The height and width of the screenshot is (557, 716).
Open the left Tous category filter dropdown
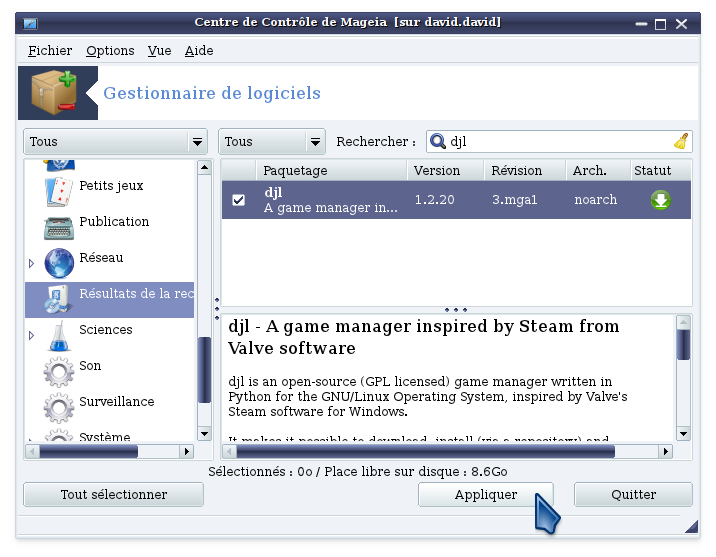(x=115, y=142)
